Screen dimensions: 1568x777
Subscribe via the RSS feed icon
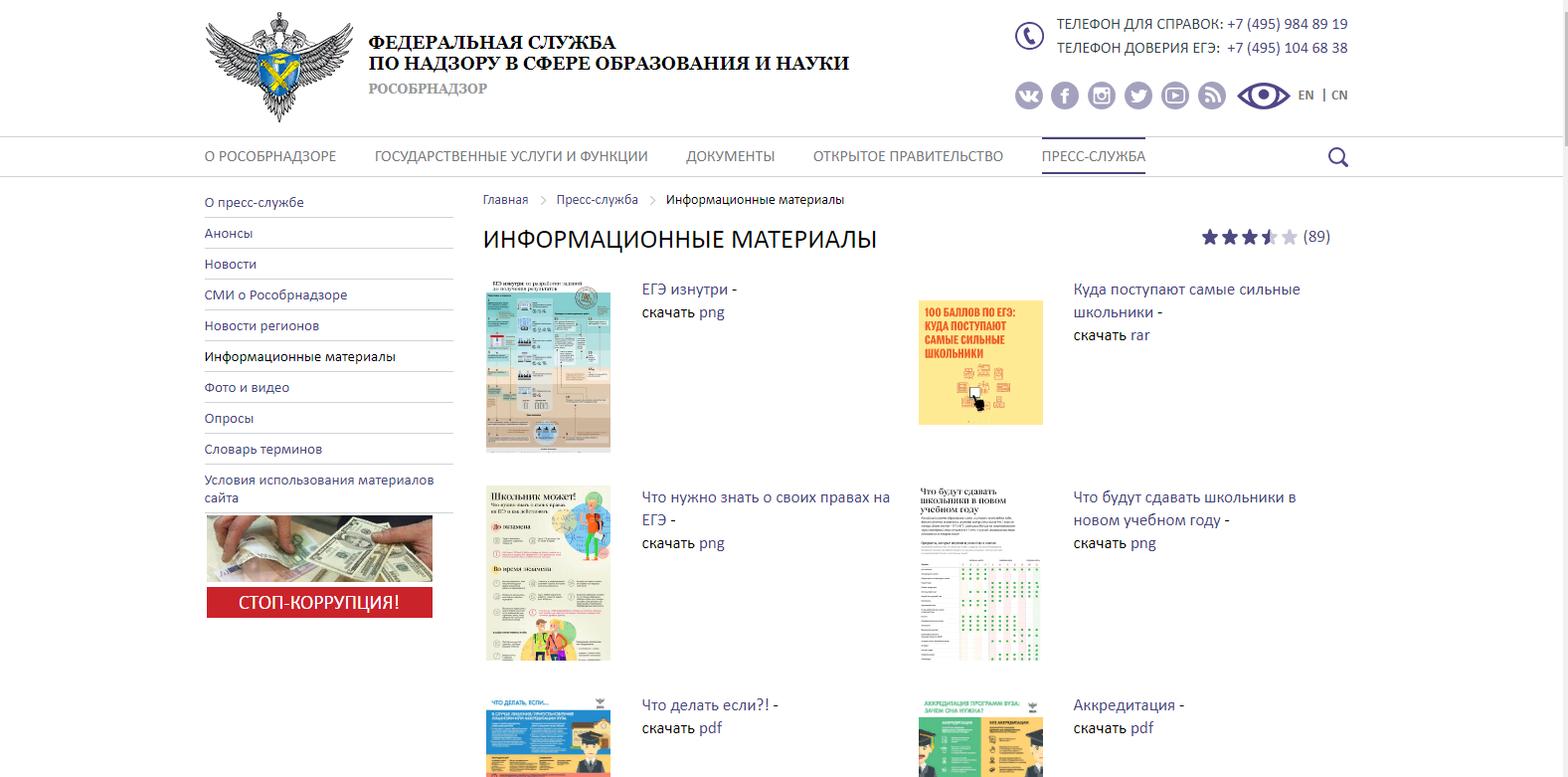pos(1212,96)
